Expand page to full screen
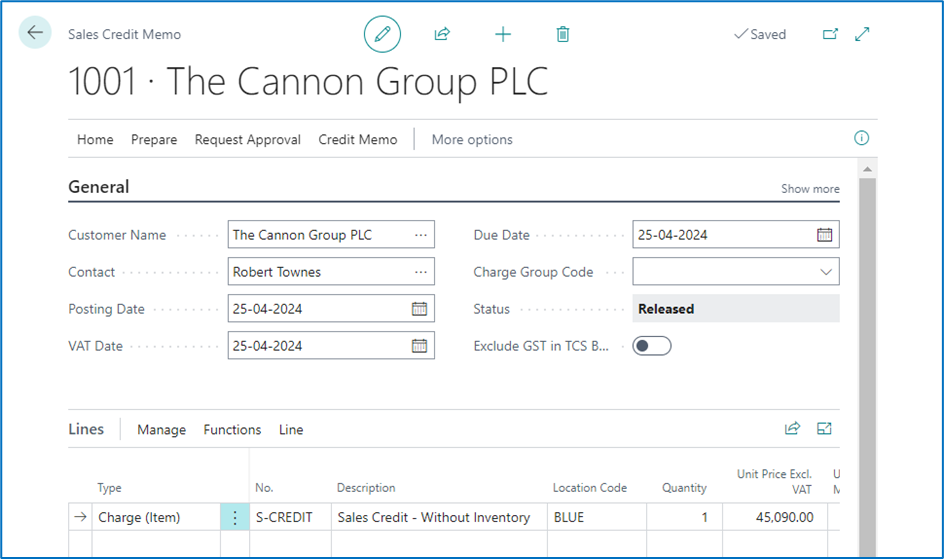Image resolution: width=944 pixels, height=559 pixels. point(863,34)
